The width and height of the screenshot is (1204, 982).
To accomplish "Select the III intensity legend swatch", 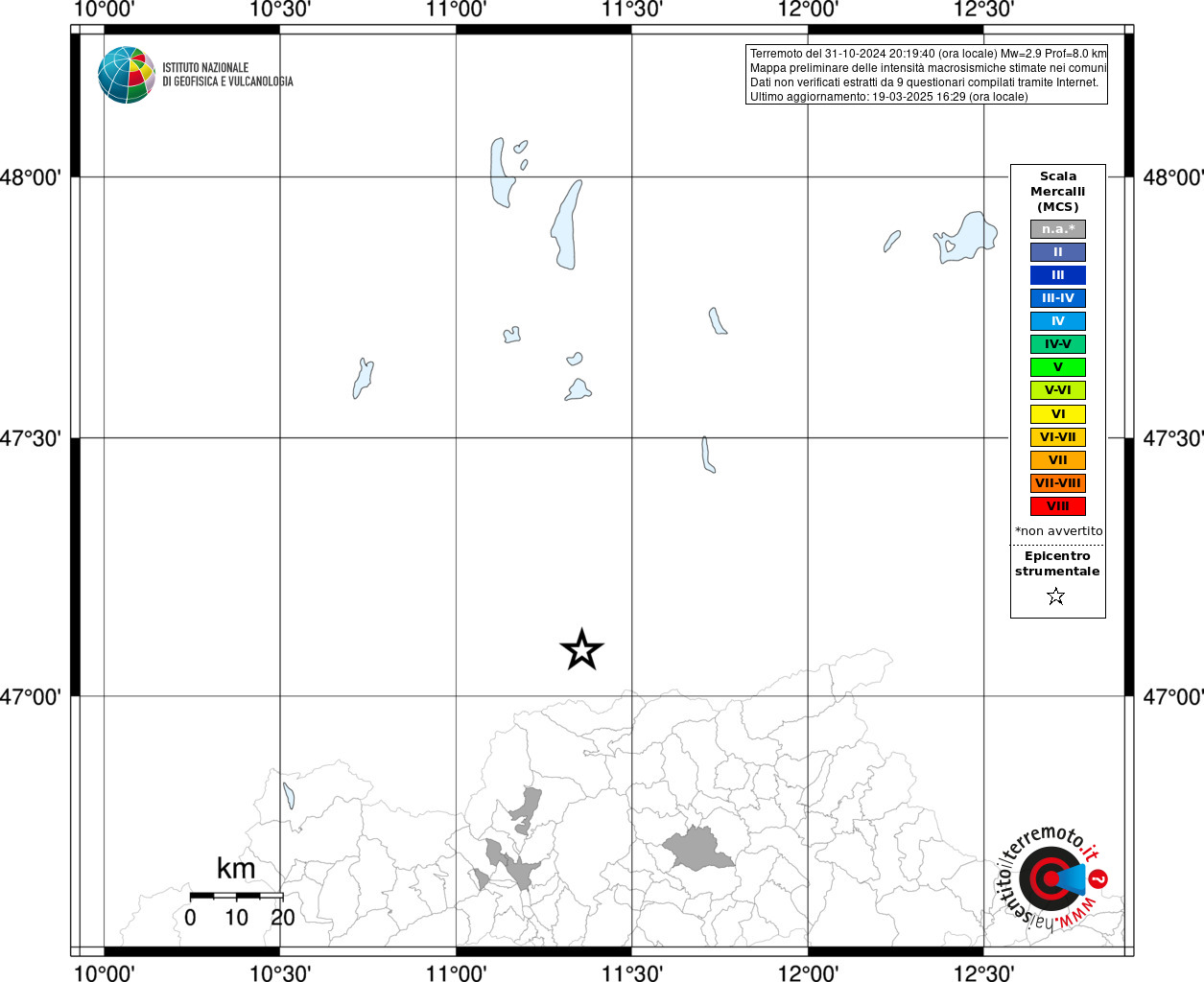I will pos(1058,275).
